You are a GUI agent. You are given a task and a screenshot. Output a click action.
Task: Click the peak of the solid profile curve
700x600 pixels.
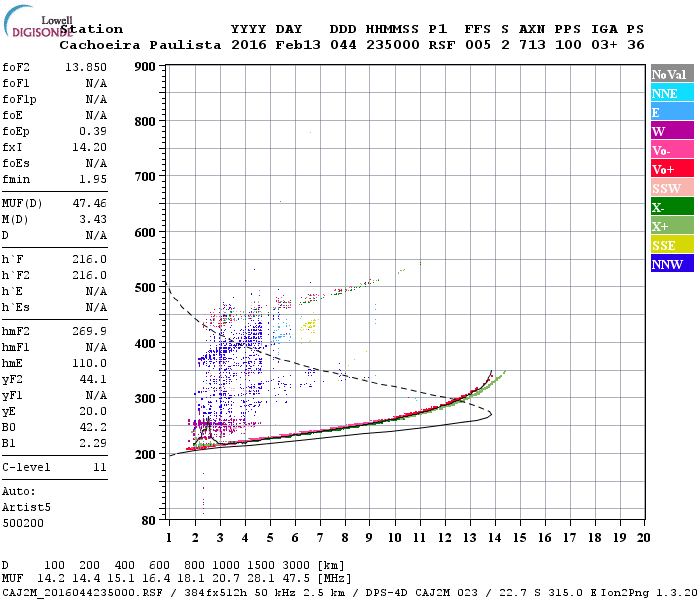[x=491, y=414]
